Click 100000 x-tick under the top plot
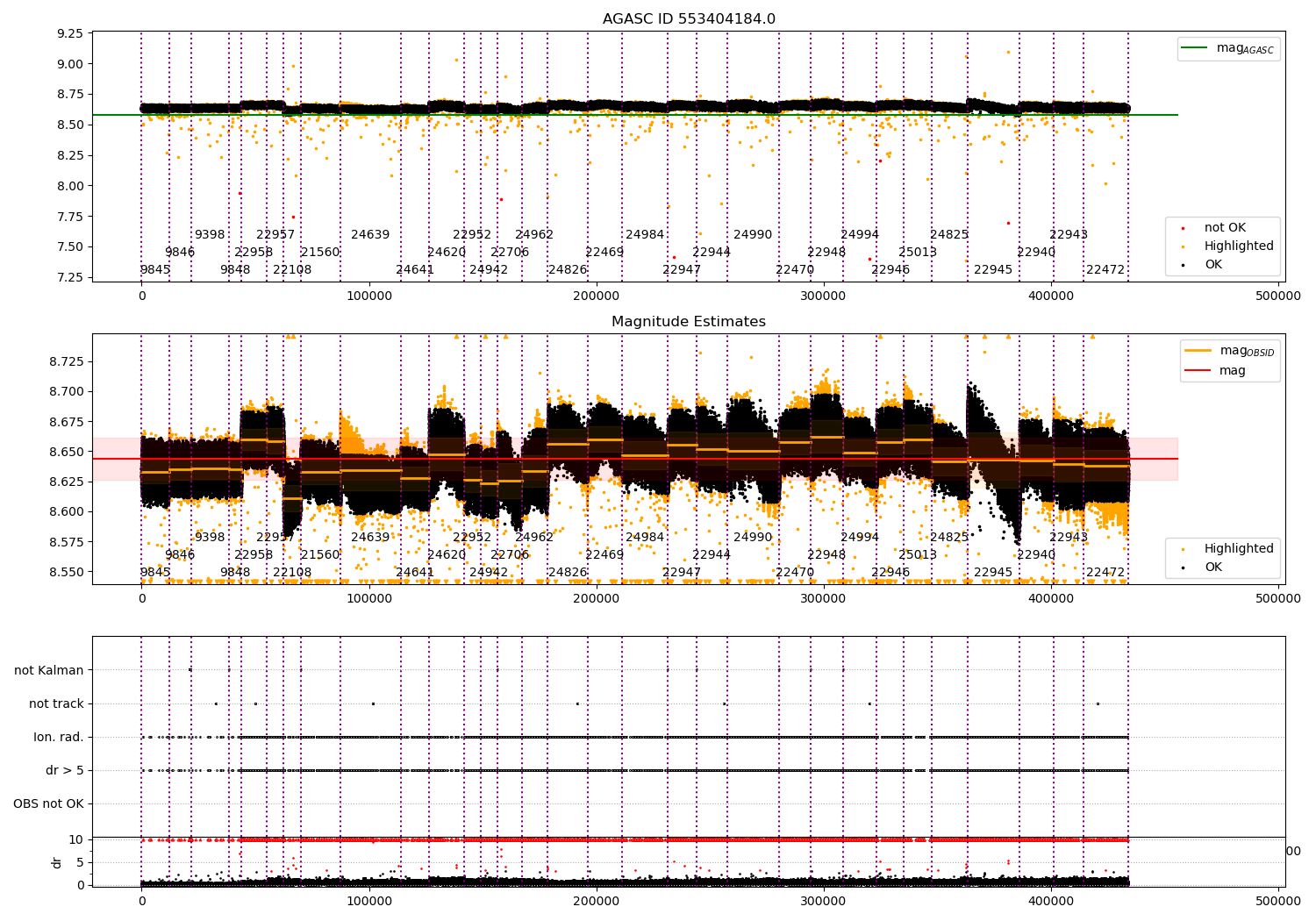The width and height of the screenshot is (1316, 921). pyautogui.click(x=368, y=296)
